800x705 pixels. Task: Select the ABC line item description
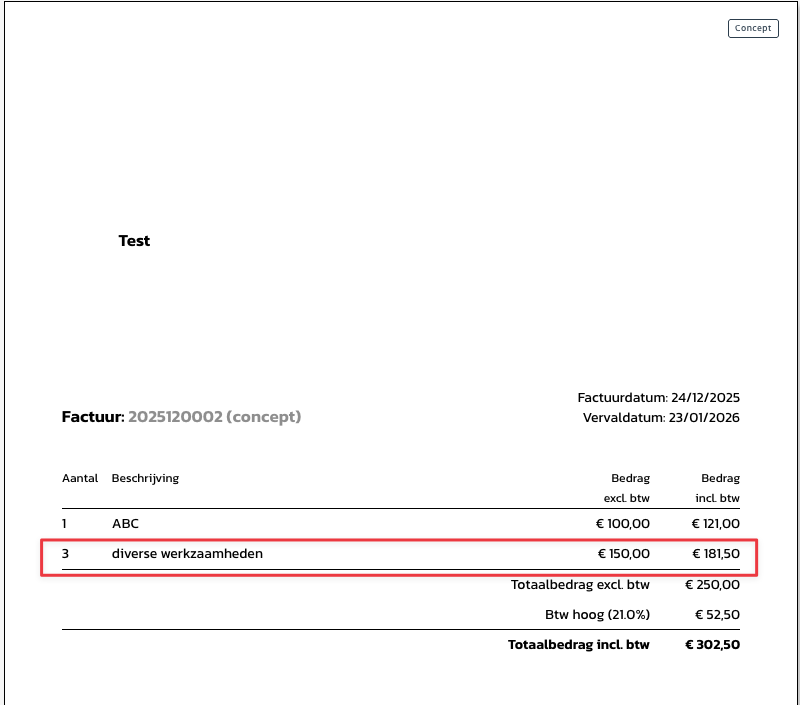click(125, 523)
